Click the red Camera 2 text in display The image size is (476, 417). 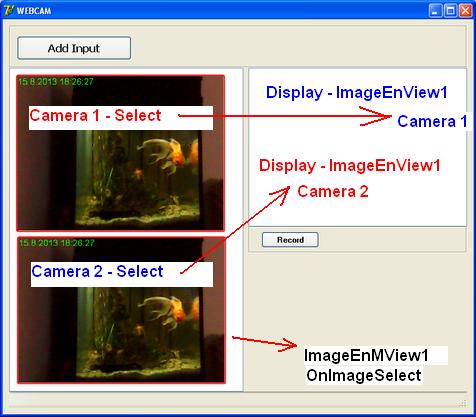coord(333,192)
